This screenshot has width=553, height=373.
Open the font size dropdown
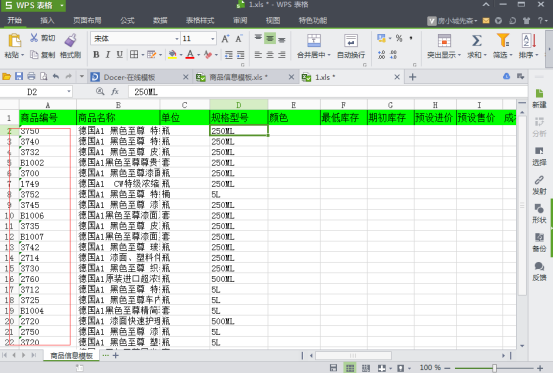coord(213,38)
